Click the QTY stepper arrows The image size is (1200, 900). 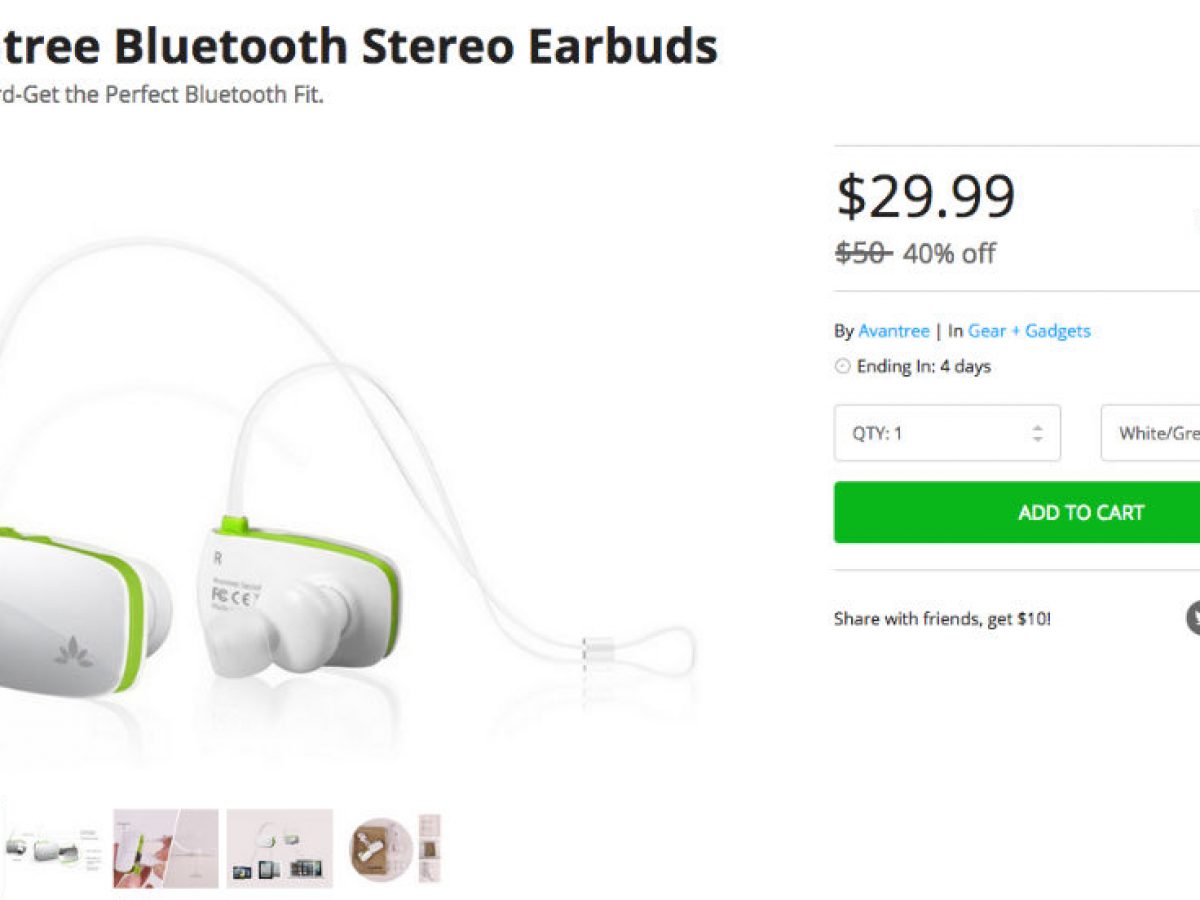(1037, 434)
